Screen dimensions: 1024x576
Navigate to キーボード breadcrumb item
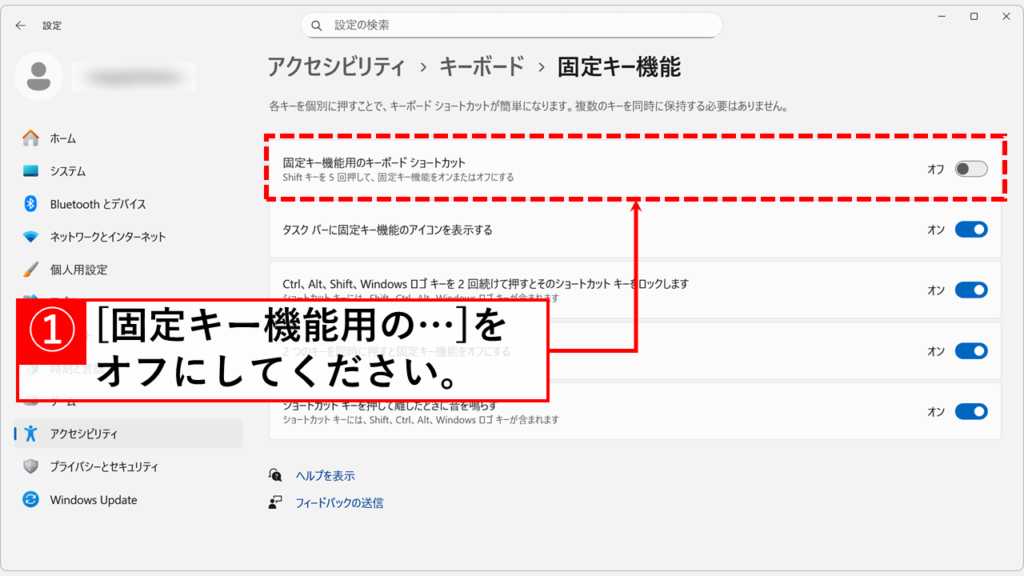482,67
